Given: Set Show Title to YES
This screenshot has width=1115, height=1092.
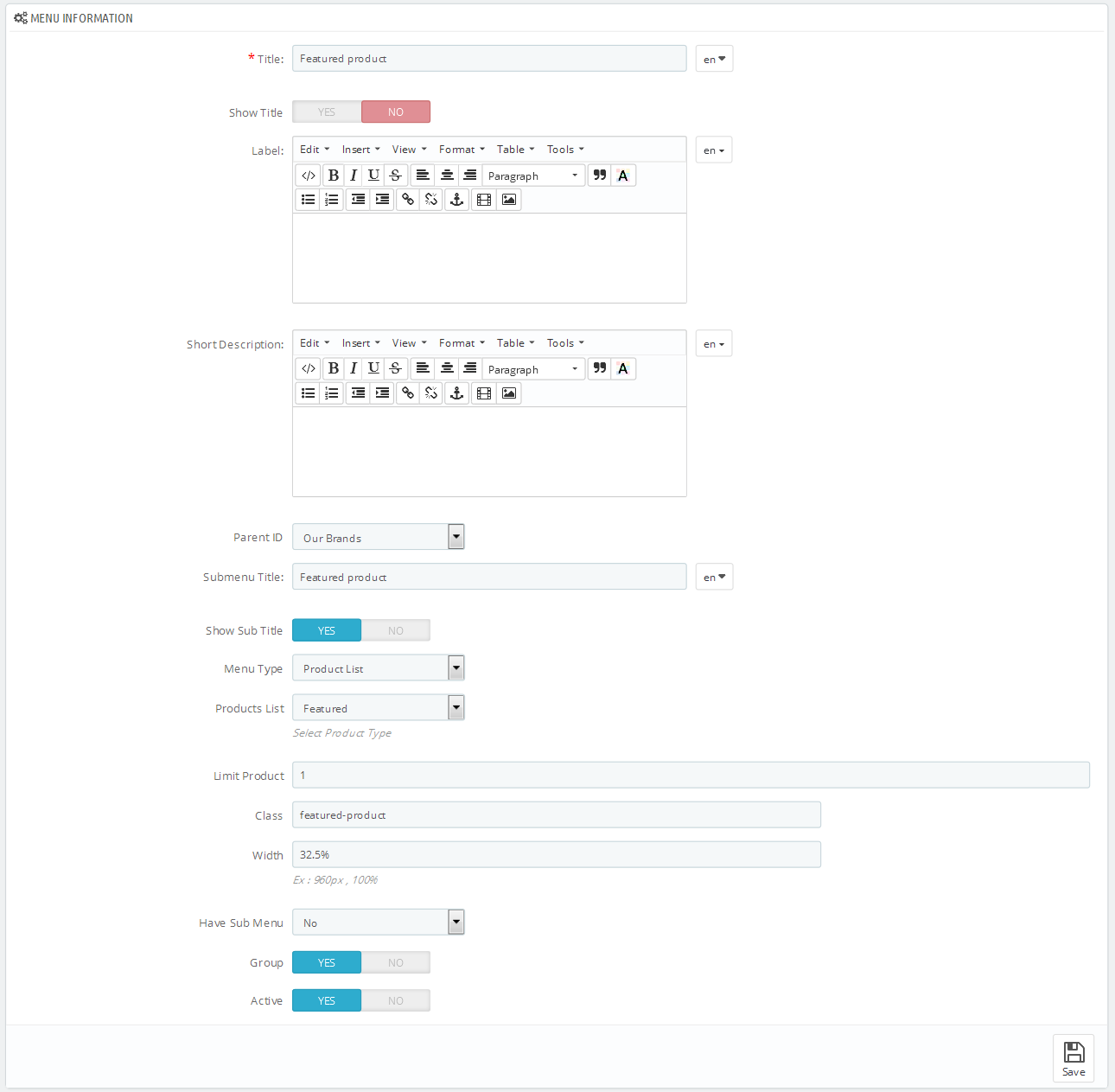Looking at the screenshot, I should click(x=327, y=112).
